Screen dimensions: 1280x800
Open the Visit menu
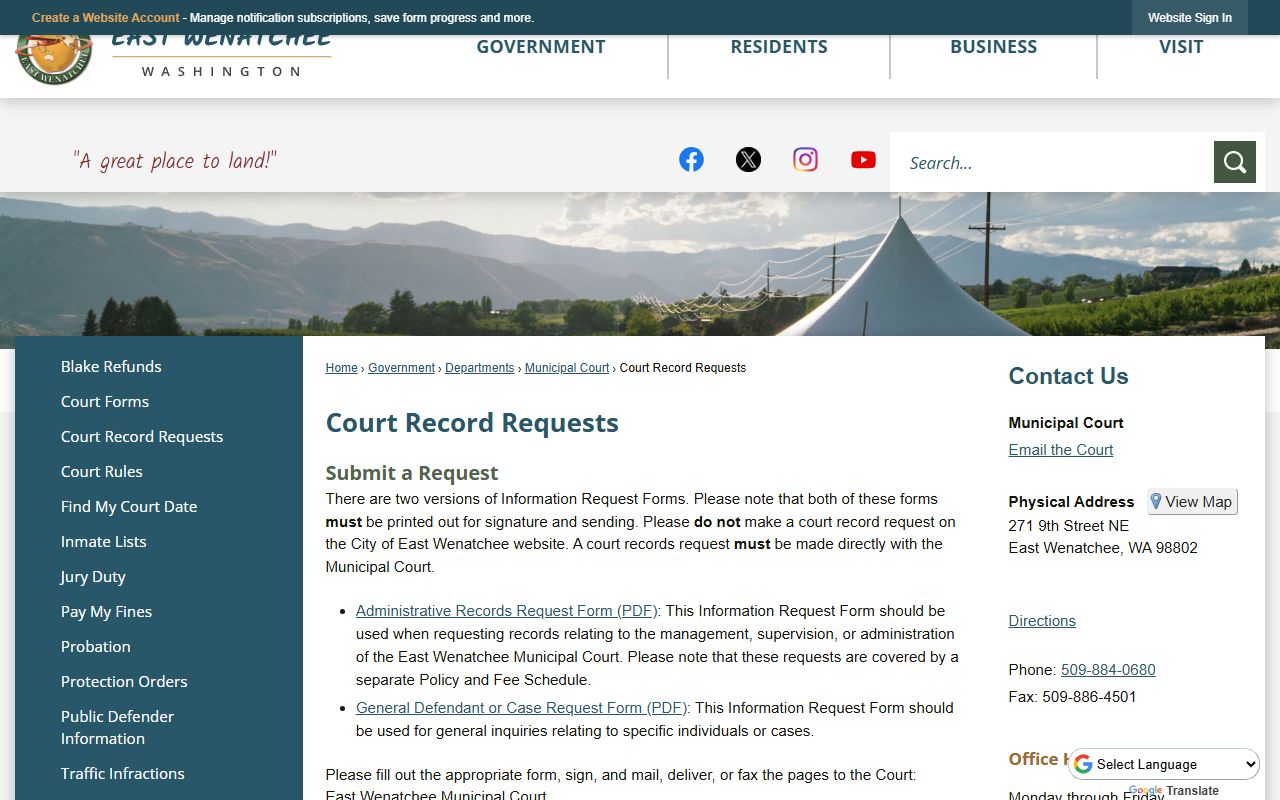(x=1181, y=47)
